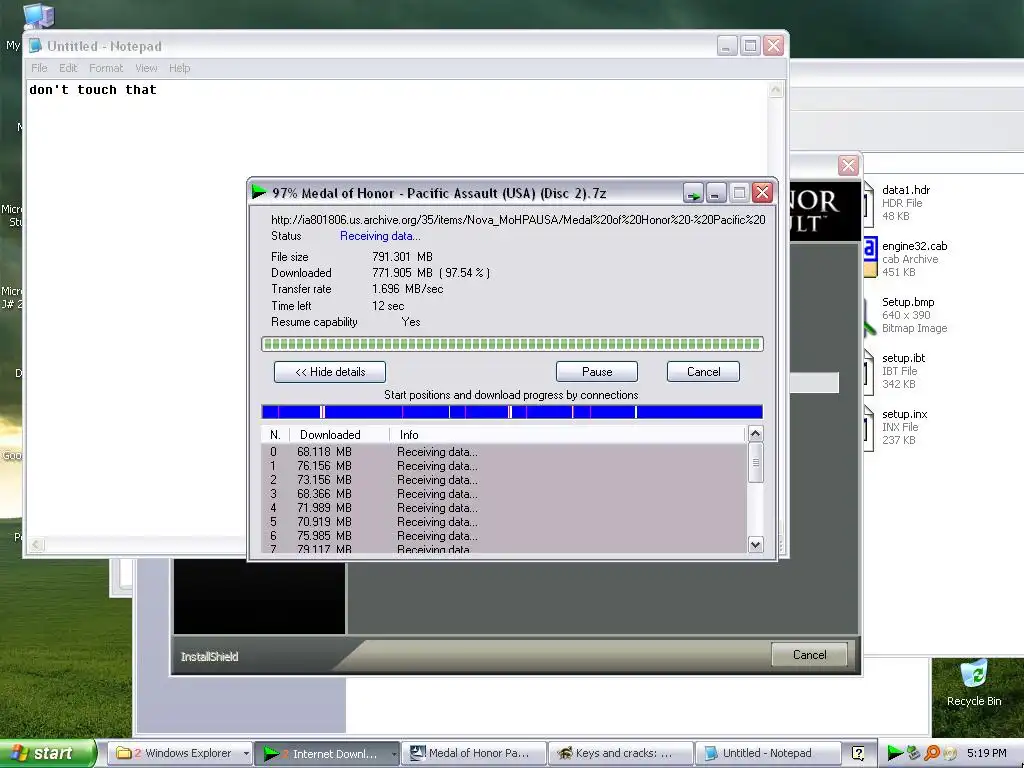Click the disc tray icon beside the clock
Screen dimensions: 1024x768
click(x=950, y=754)
